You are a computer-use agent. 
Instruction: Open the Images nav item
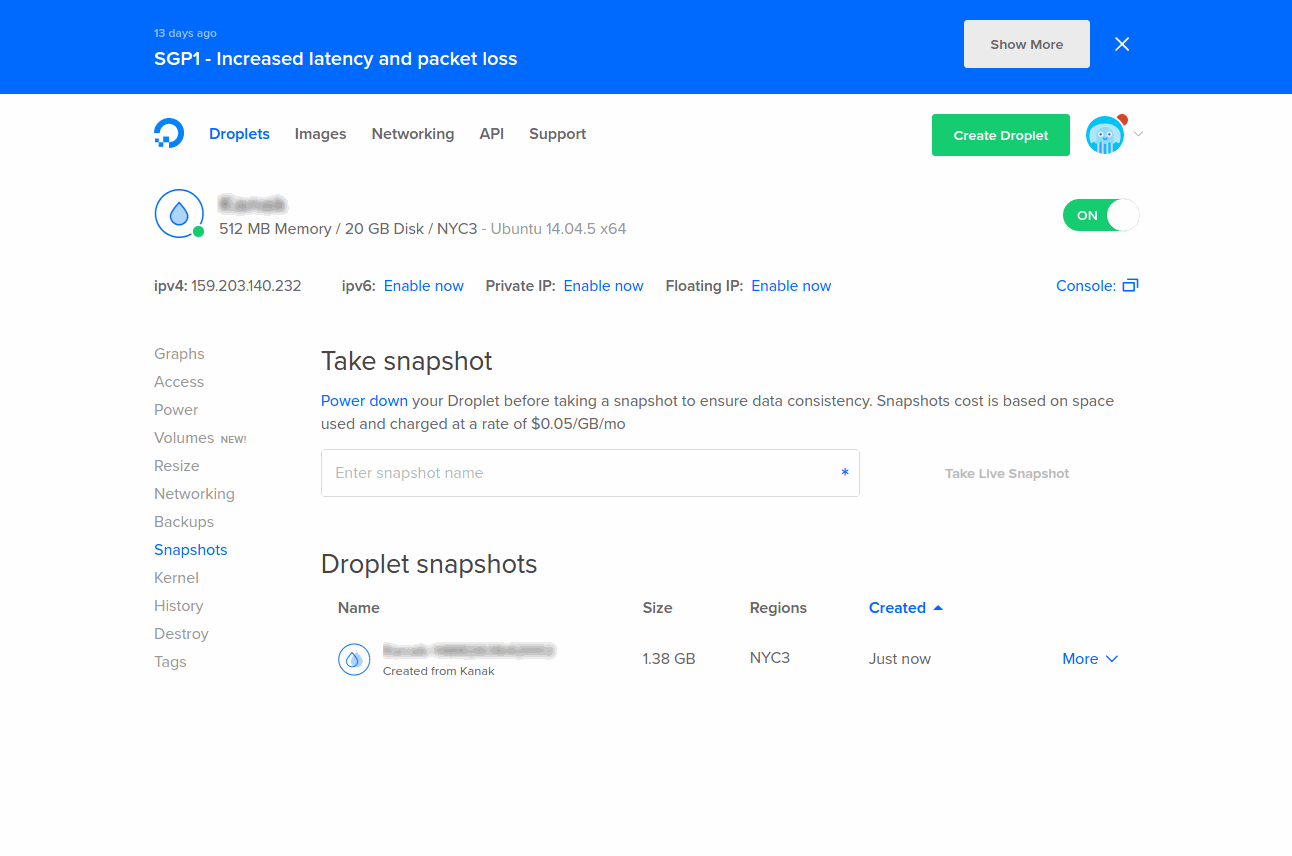320,134
